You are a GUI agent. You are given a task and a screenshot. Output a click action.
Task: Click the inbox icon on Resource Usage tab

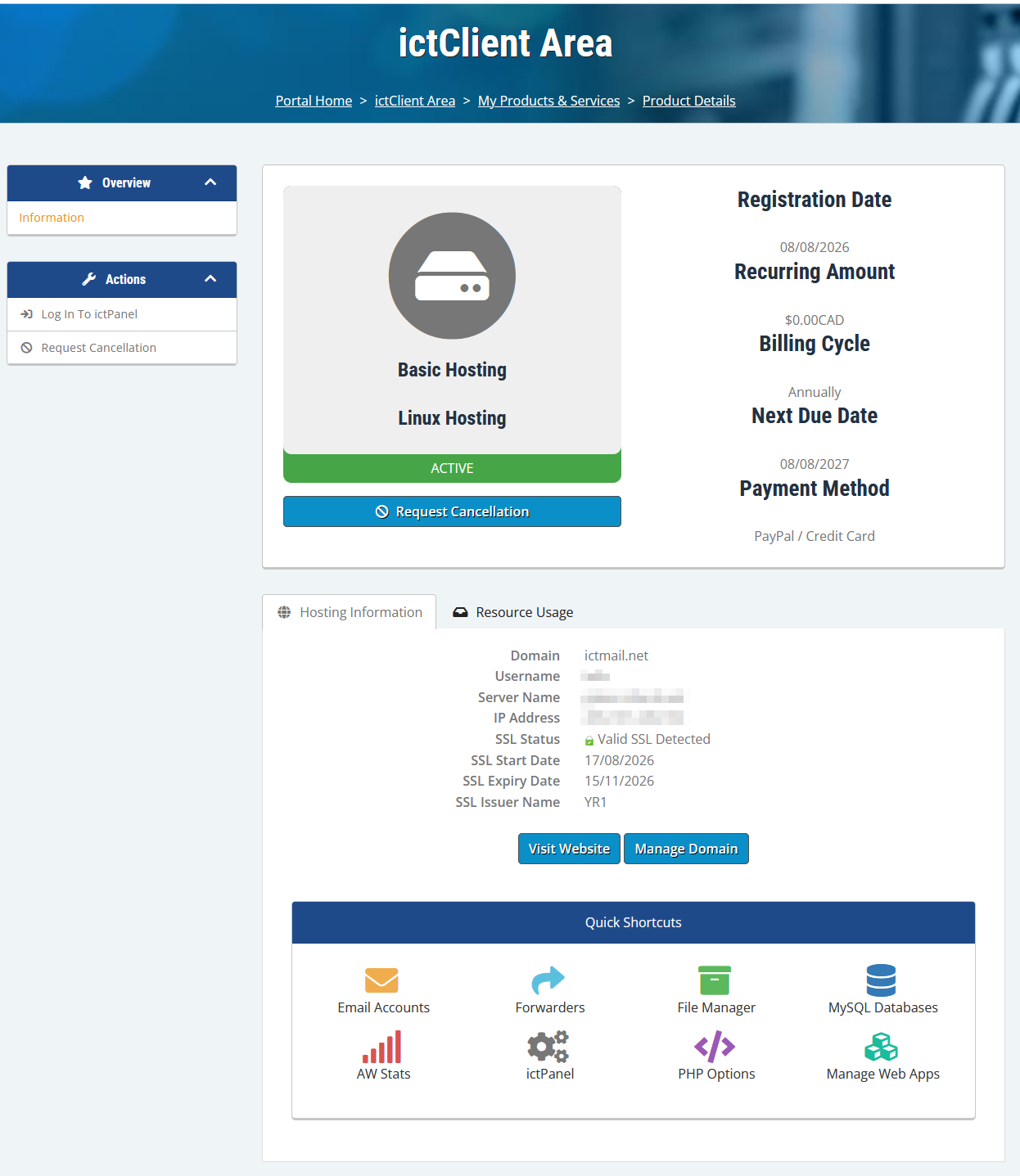pyautogui.click(x=460, y=612)
